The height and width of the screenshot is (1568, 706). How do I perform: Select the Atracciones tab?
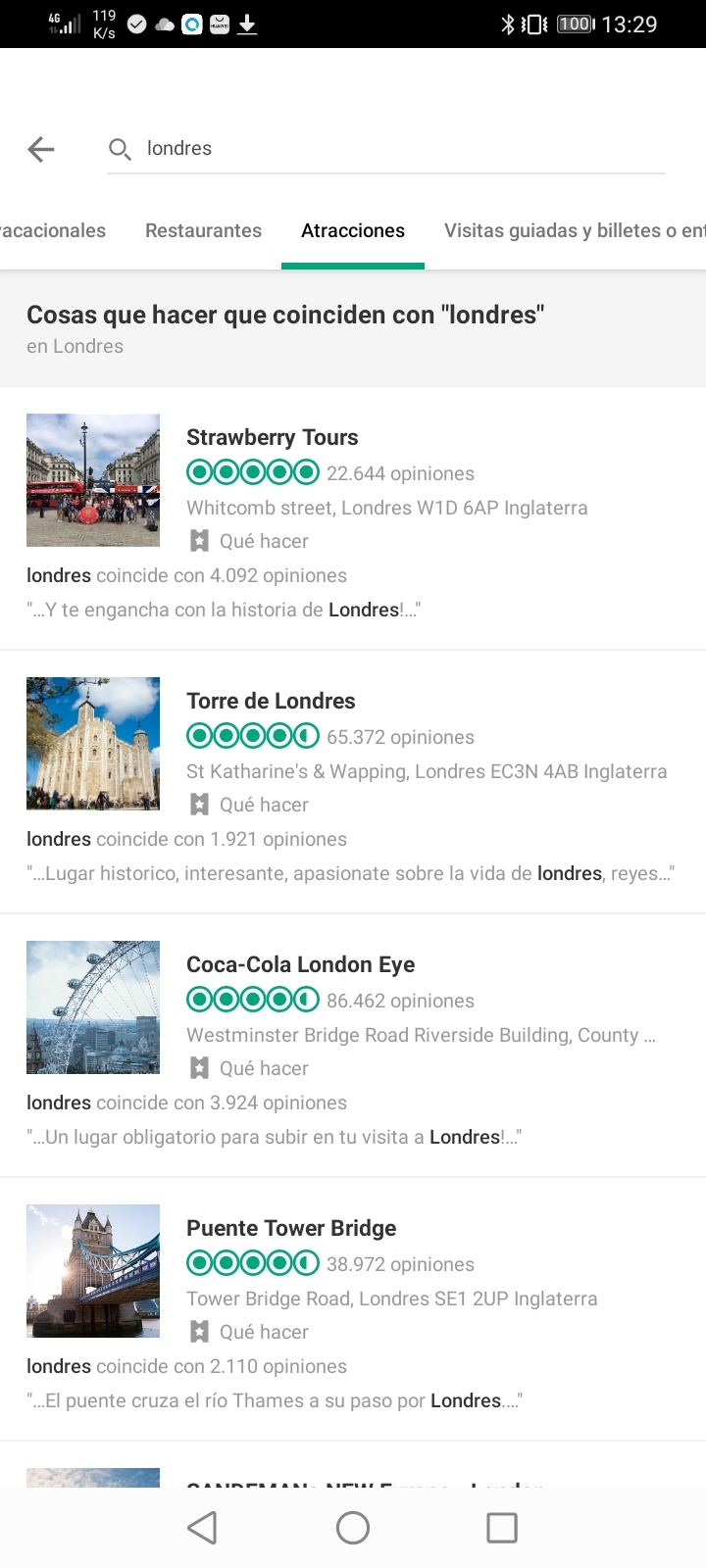(x=353, y=230)
